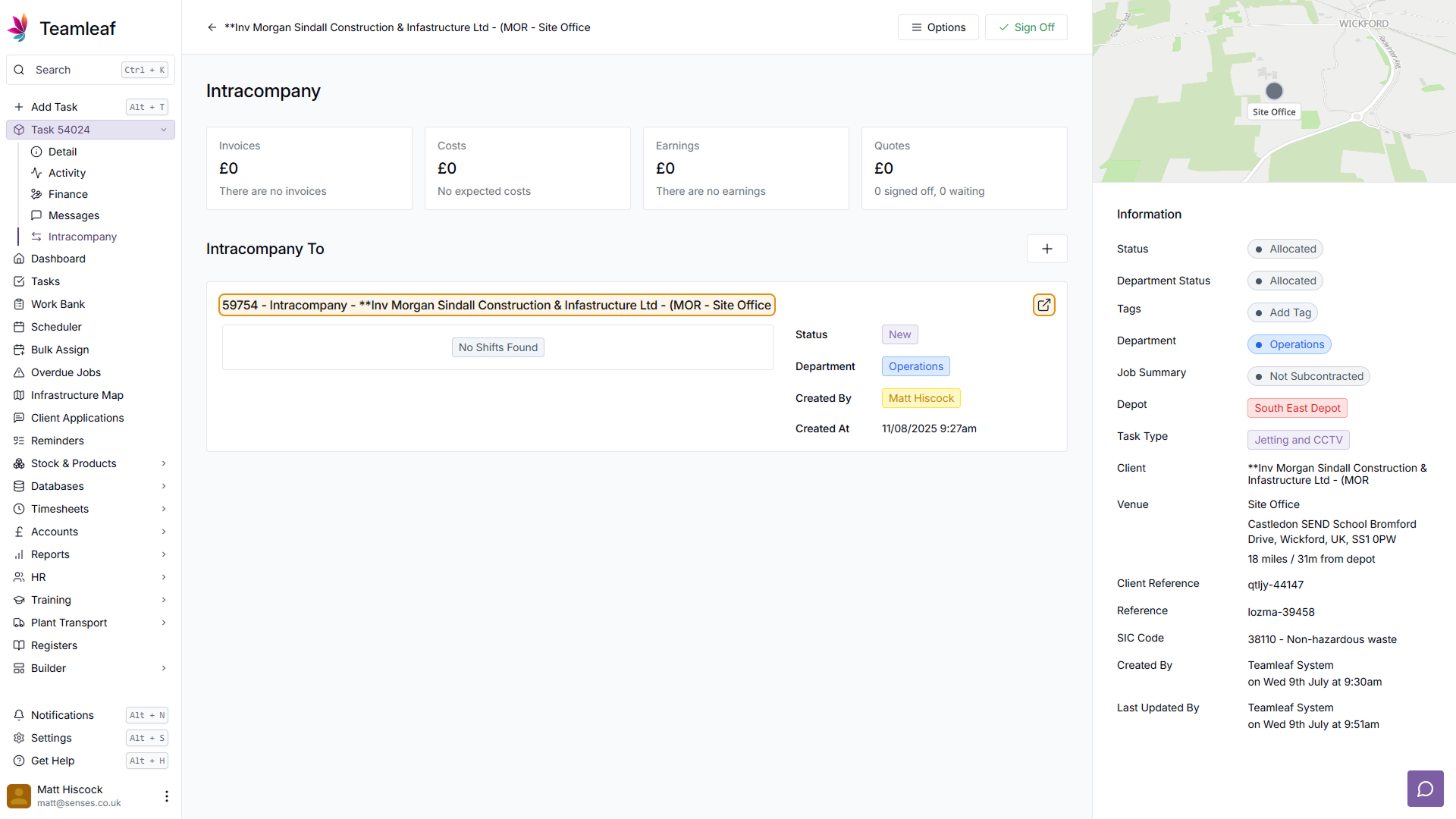The width and height of the screenshot is (1456, 819).
Task: Click the Costs summary card
Action: click(x=528, y=168)
